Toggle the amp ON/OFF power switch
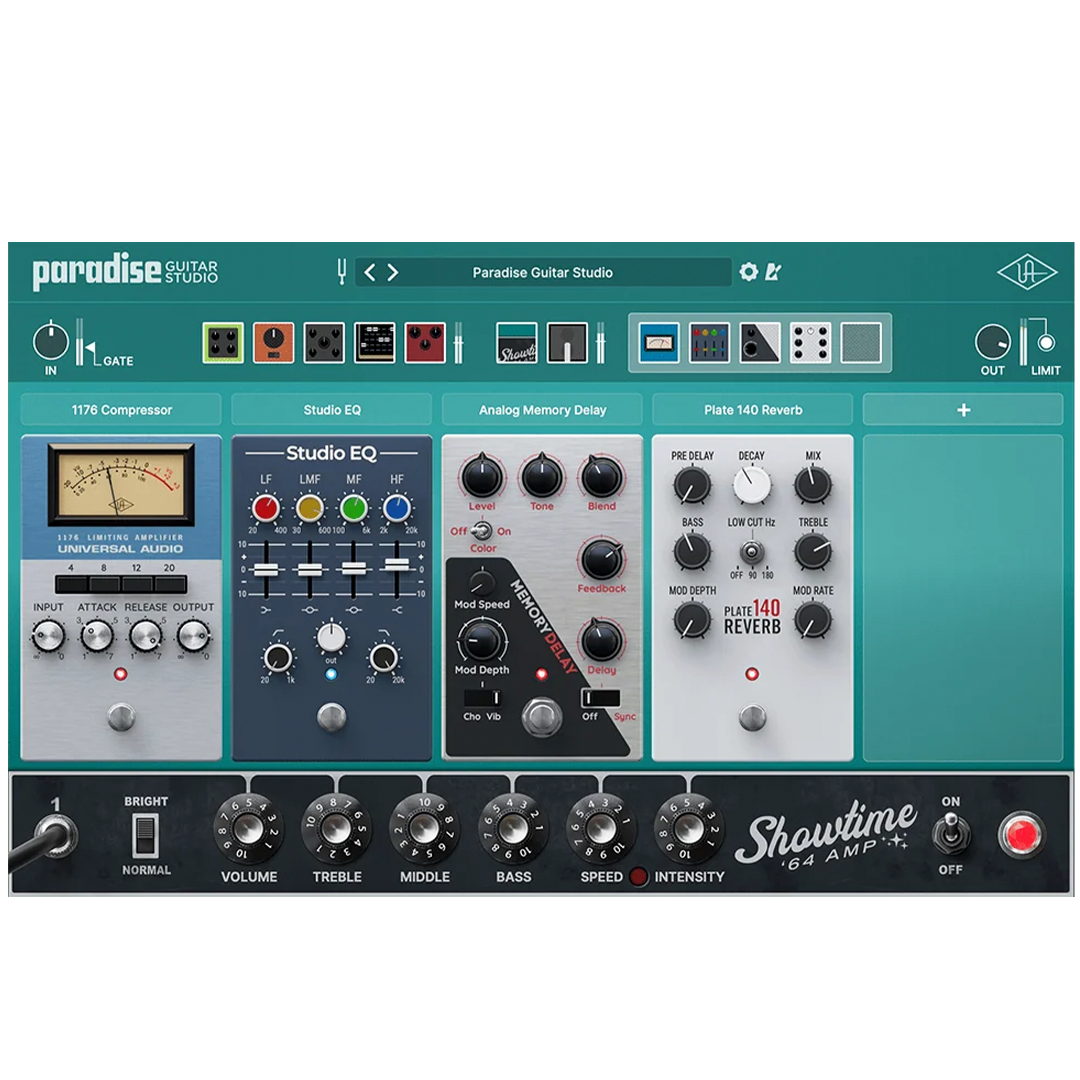The width and height of the screenshot is (1080, 1080). (x=951, y=833)
